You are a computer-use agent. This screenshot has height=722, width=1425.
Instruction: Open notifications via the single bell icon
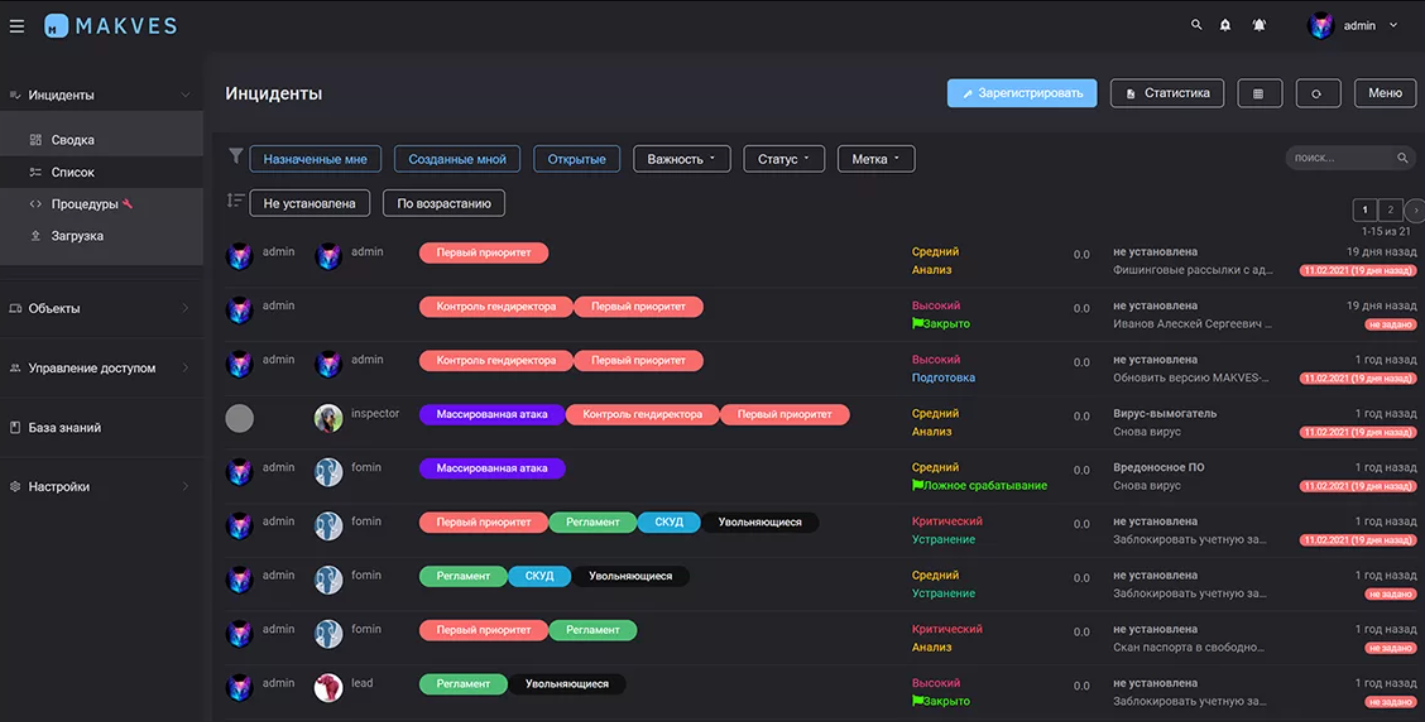pyautogui.click(x=1225, y=25)
